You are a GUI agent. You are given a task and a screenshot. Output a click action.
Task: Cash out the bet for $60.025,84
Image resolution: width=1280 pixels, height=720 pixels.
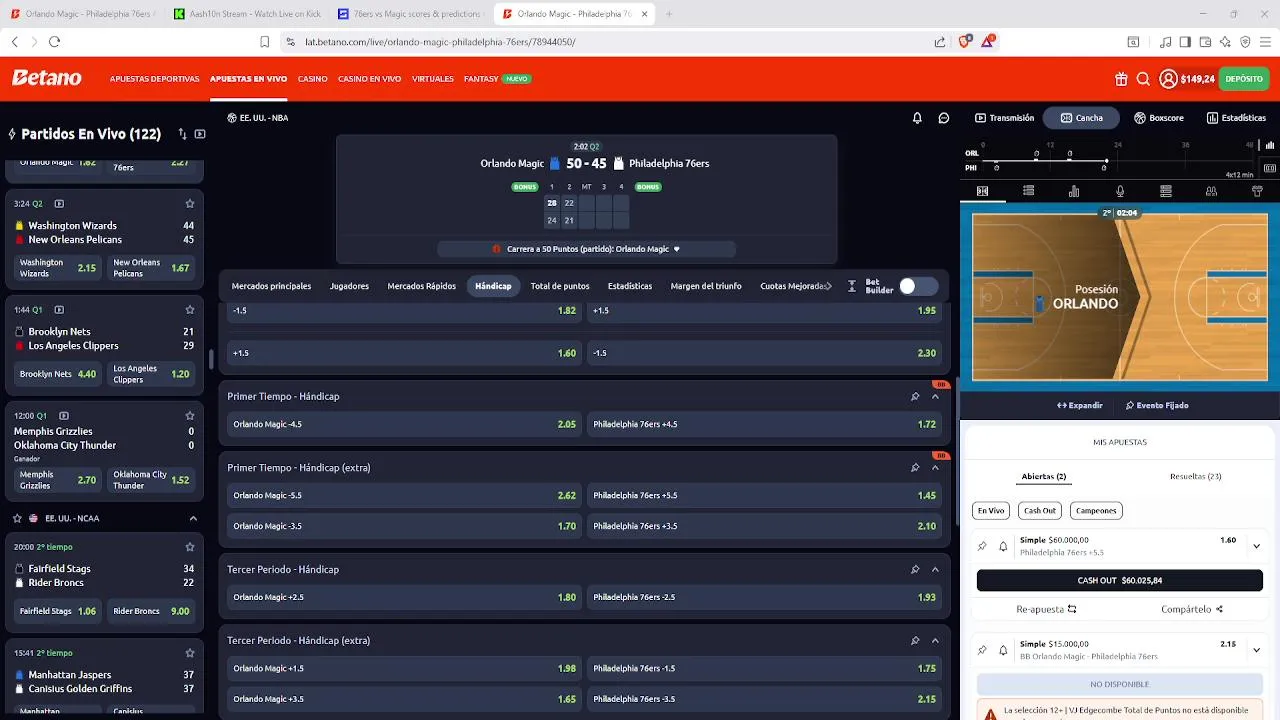[1120, 580]
